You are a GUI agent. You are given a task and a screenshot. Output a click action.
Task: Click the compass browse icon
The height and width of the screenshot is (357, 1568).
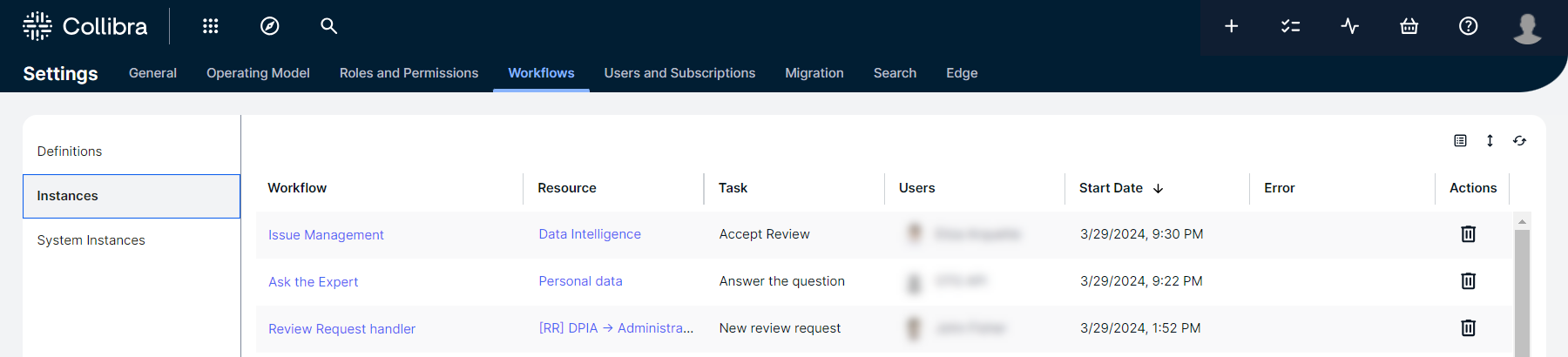pyautogui.click(x=270, y=26)
